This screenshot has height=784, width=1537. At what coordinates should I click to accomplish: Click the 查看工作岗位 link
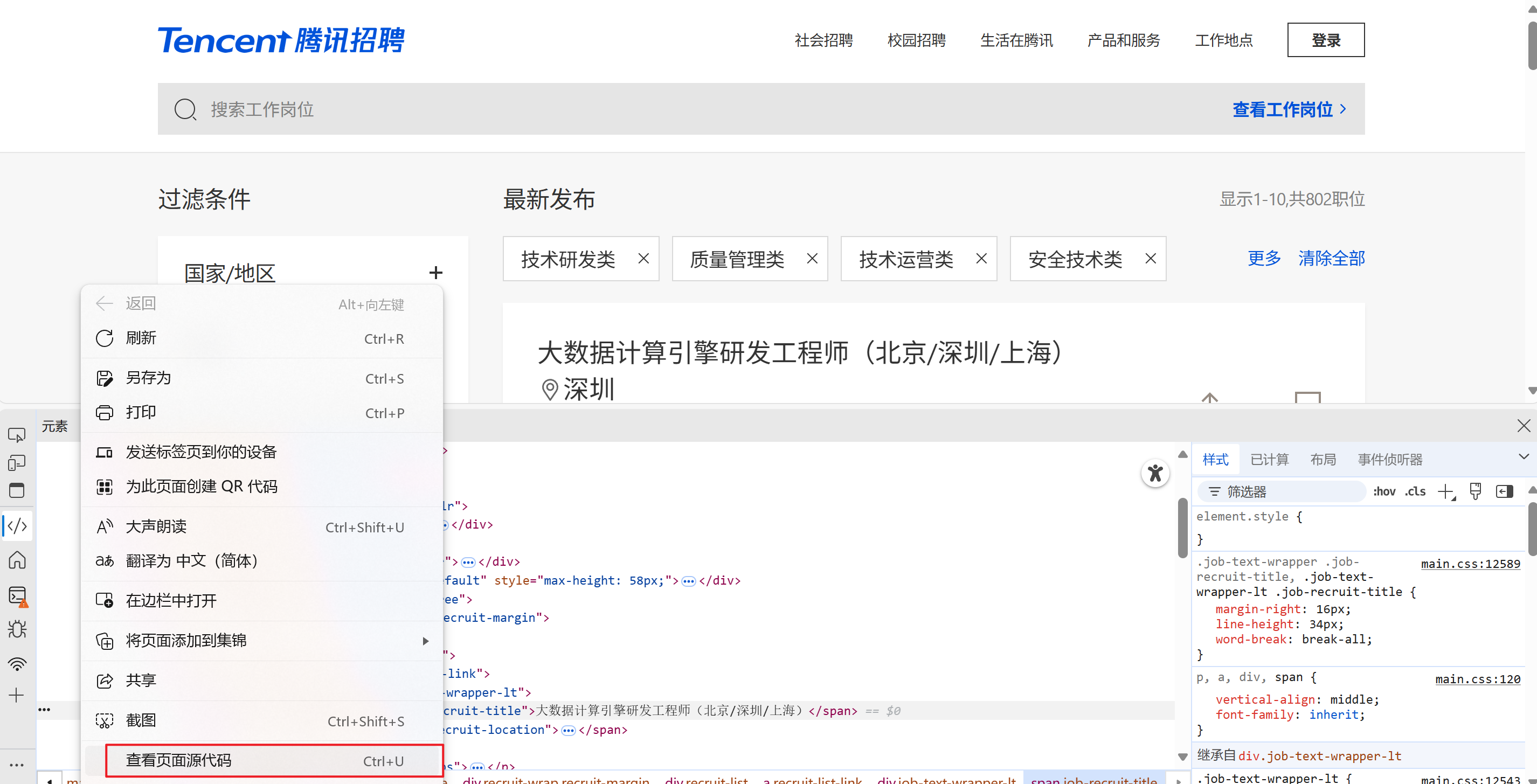pyautogui.click(x=1289, y=110)
